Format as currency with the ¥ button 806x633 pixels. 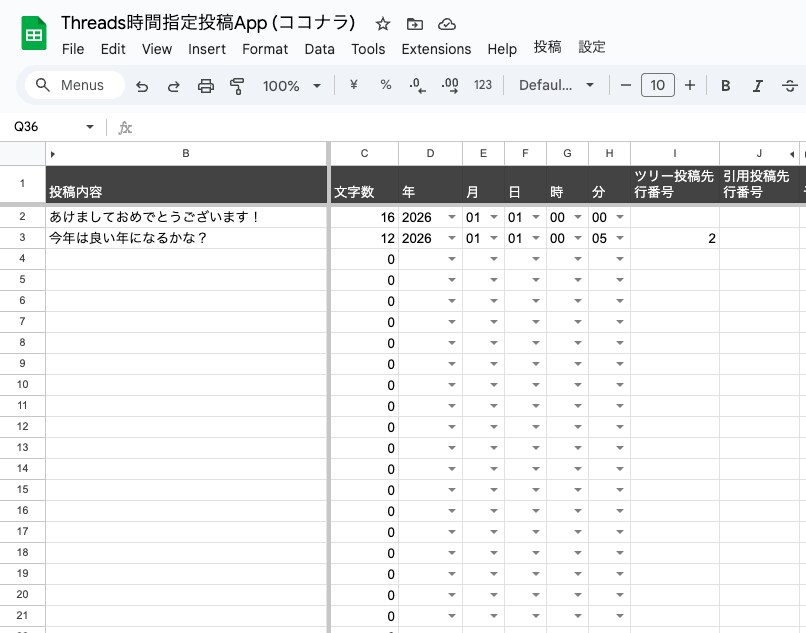[x=354, y=85]
